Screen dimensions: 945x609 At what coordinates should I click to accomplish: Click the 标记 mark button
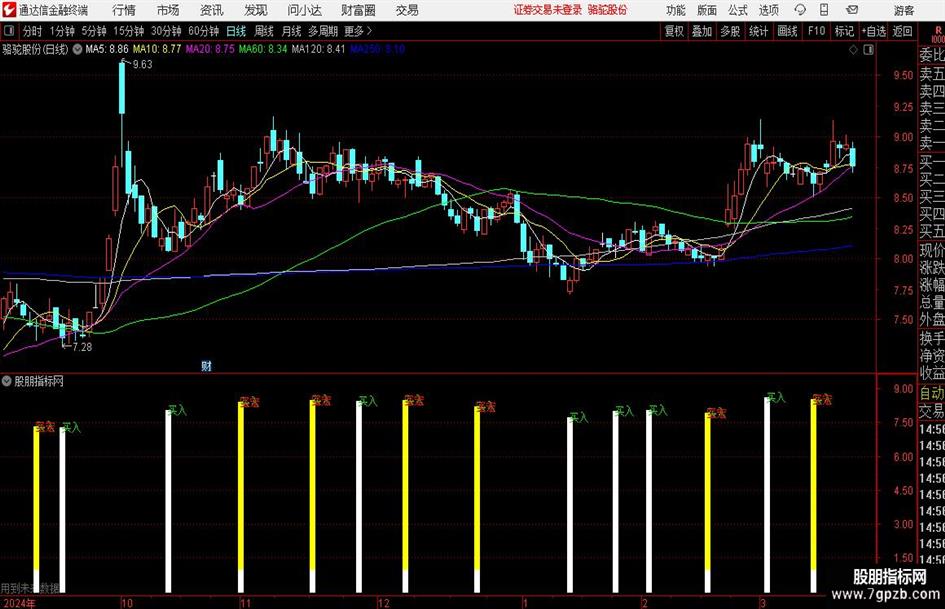(x=844, y=31)
